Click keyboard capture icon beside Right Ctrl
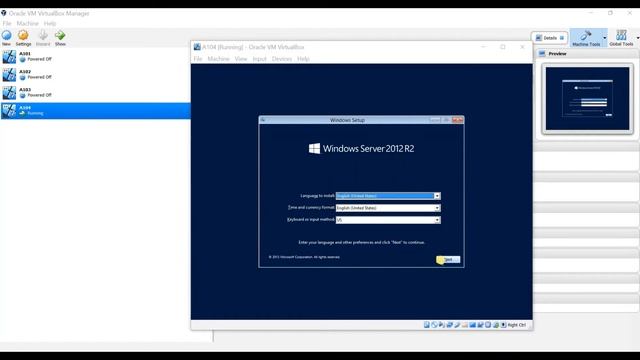Image resolution: width=640 pixels, height=360 pixels. coord(504,325)
